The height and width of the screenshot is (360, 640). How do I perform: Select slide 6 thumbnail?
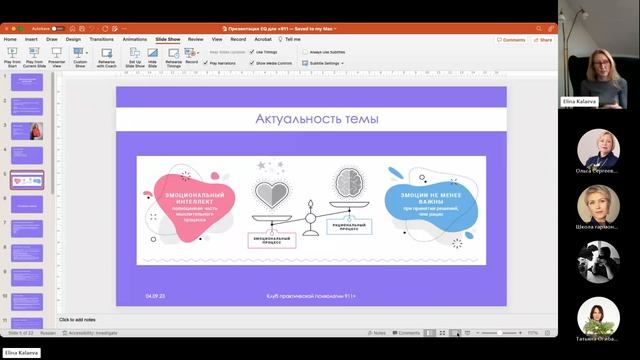click(x=27, y=204)
